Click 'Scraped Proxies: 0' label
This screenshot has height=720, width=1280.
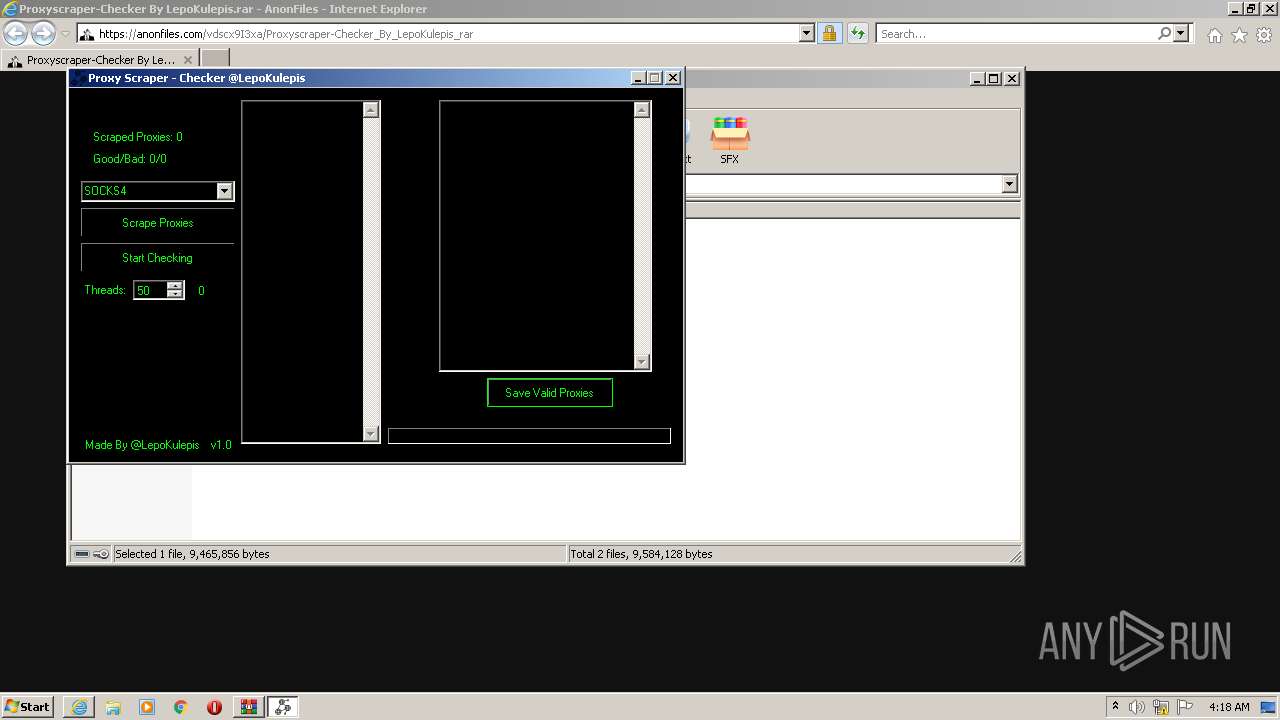(138, 137)
